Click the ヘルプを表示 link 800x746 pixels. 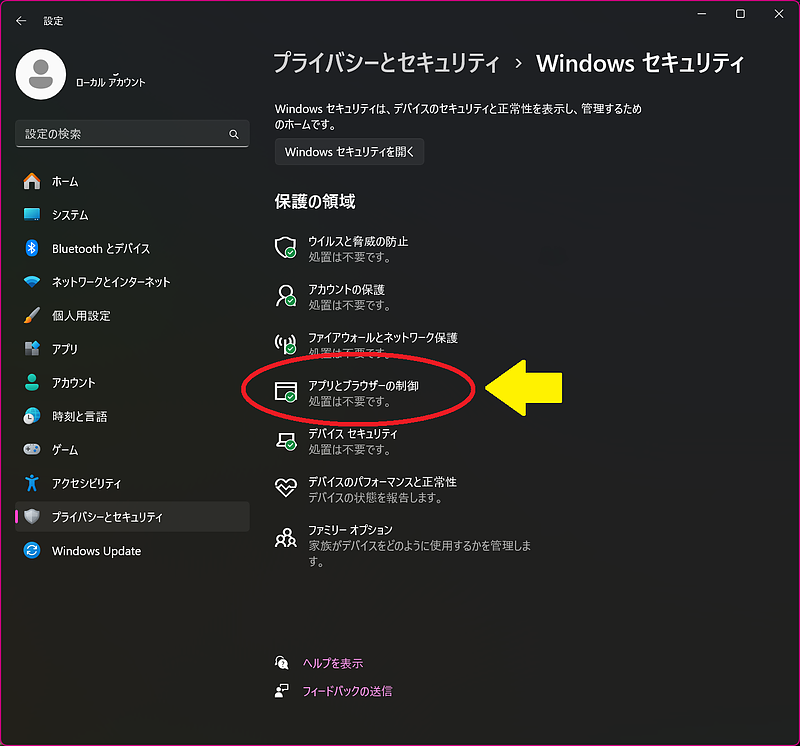pyautogui.click(x=332, y=663)
